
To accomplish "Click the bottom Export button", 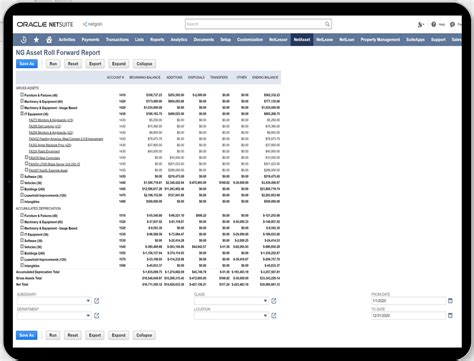I will click(x=95, y=335).
